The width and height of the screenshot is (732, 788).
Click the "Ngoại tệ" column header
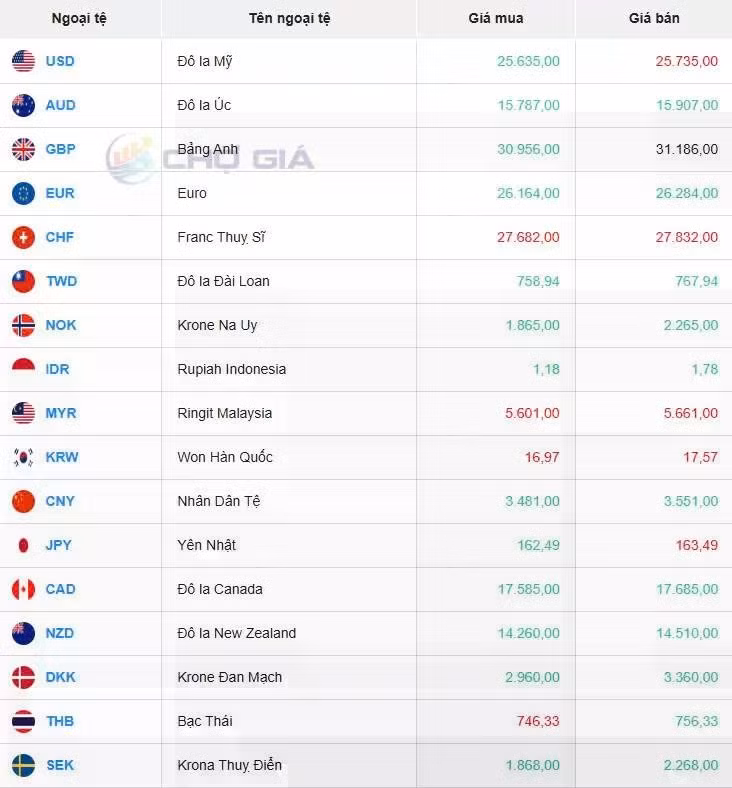pos(79,18)
